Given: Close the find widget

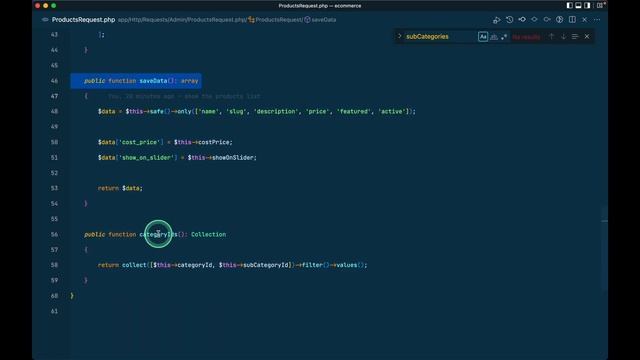Looking at the screenshot, I should click(587, 37).
